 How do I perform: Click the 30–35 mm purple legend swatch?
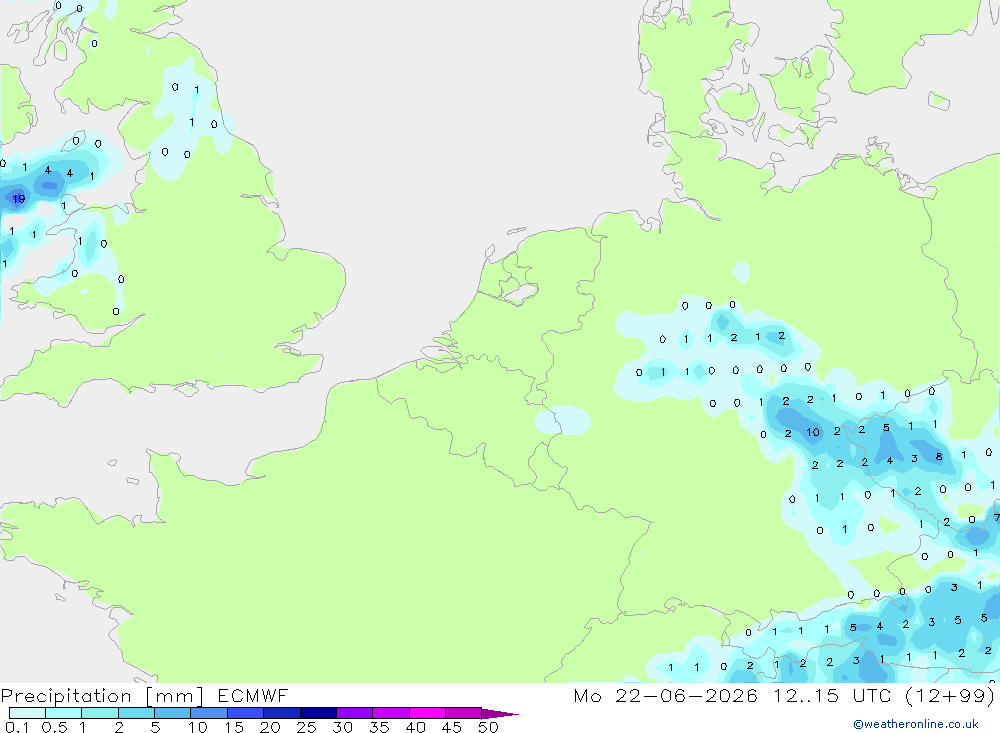click(x=355, y=713)
